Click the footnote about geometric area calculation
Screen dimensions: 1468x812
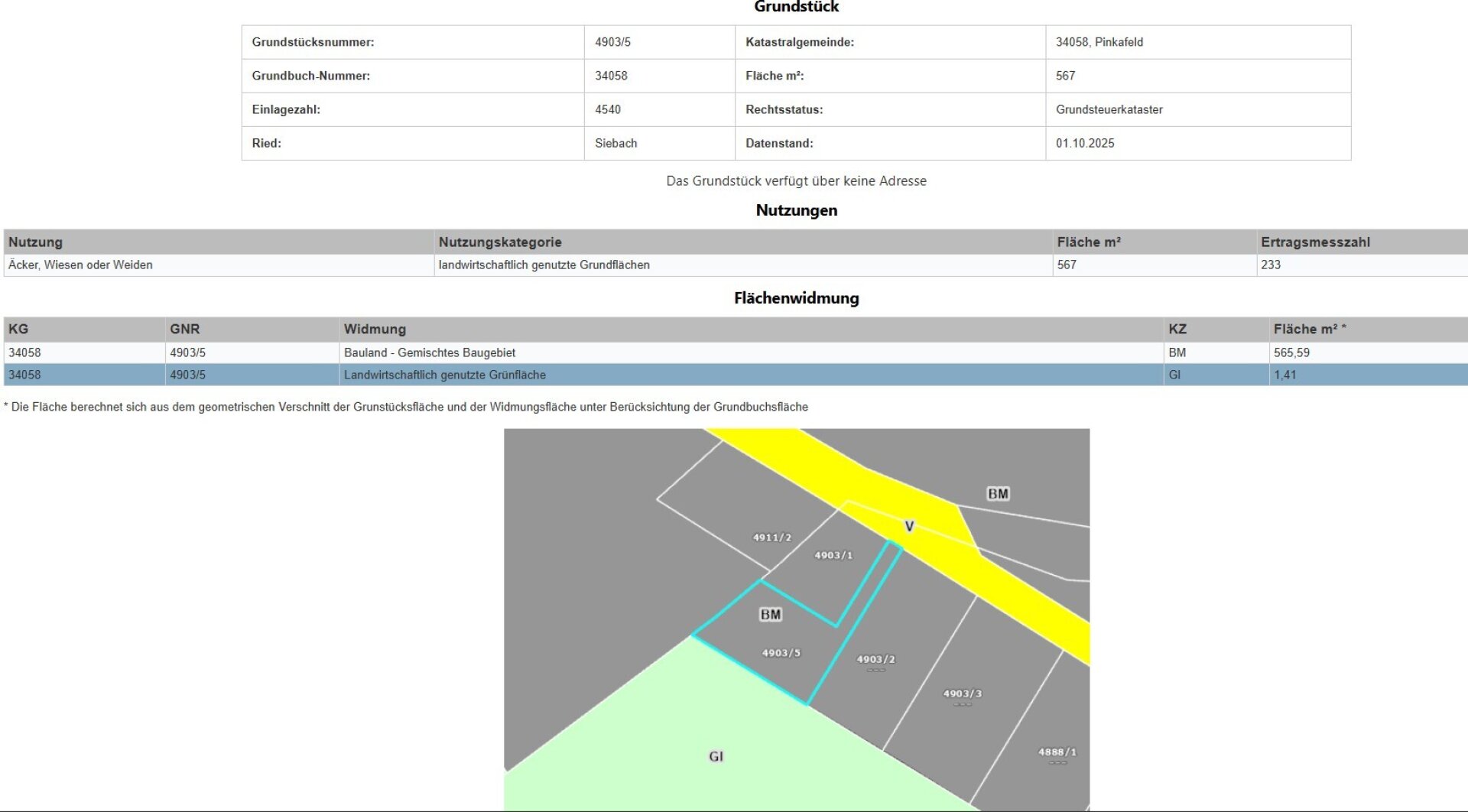pos(406,407)
